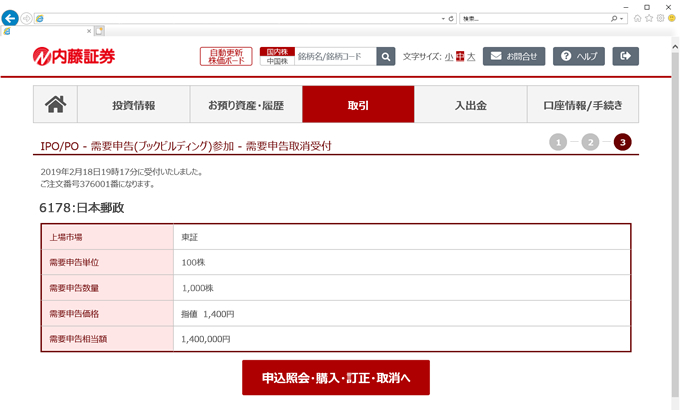Refresh the page via address bar reload icon
The image size is (680, 410).
[x=451, y=19]
